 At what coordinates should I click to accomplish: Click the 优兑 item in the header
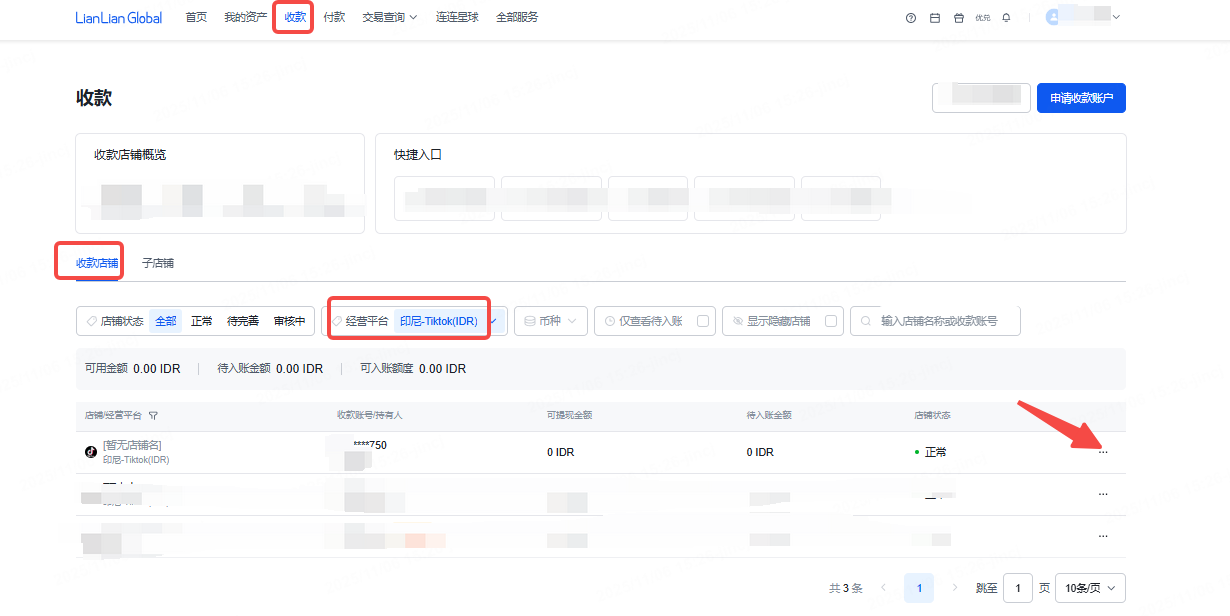[982, 18]
